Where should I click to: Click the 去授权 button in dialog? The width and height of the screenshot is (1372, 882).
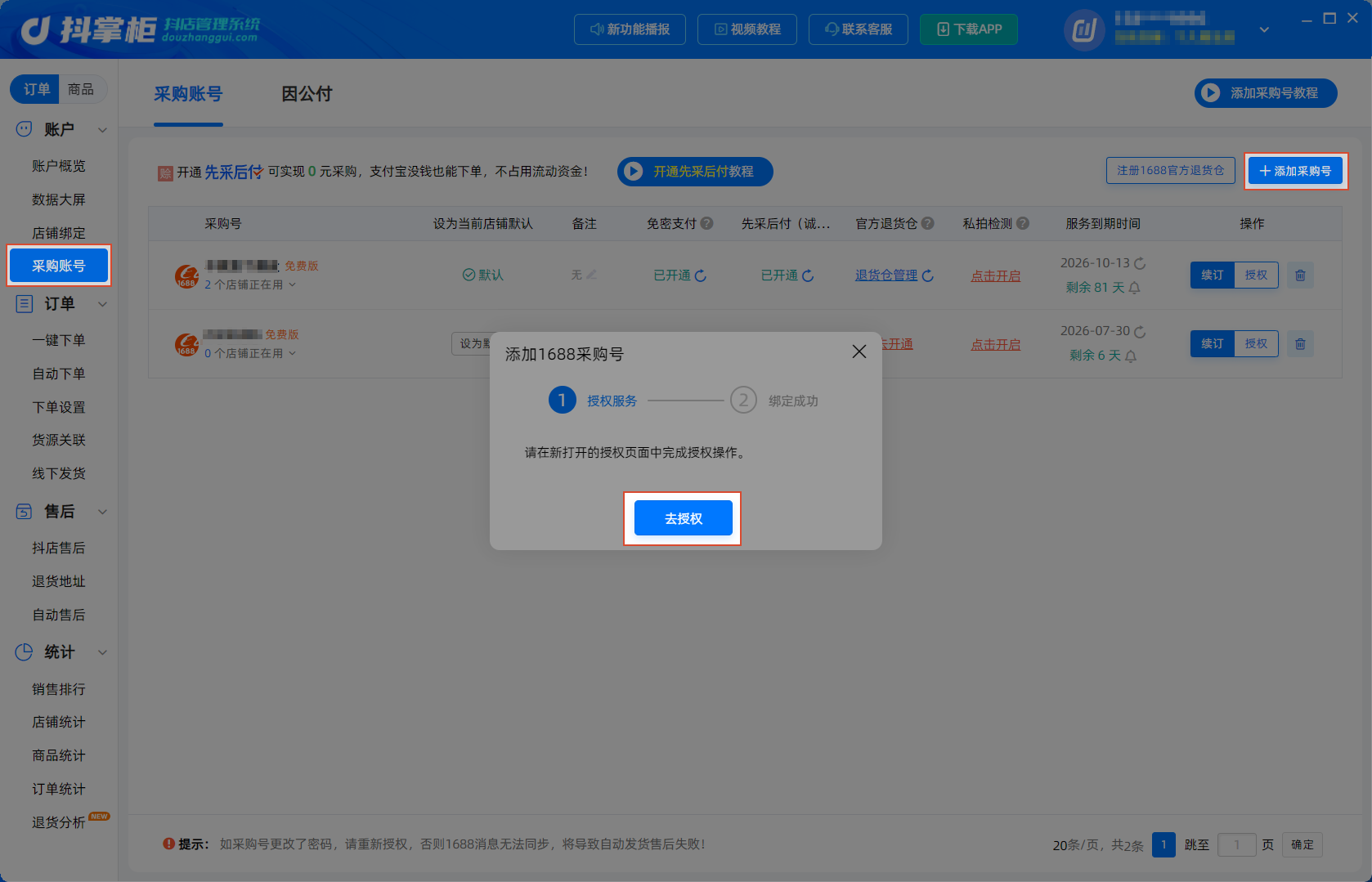683,518
